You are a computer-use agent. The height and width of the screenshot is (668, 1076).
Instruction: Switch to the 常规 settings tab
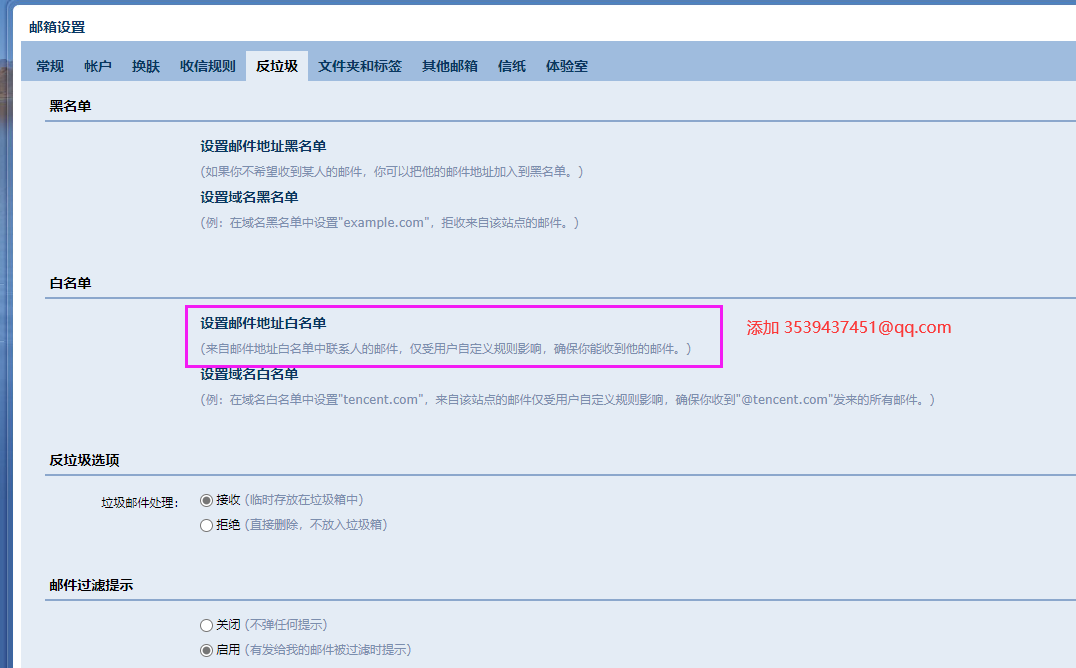click(x=50, y=66)
